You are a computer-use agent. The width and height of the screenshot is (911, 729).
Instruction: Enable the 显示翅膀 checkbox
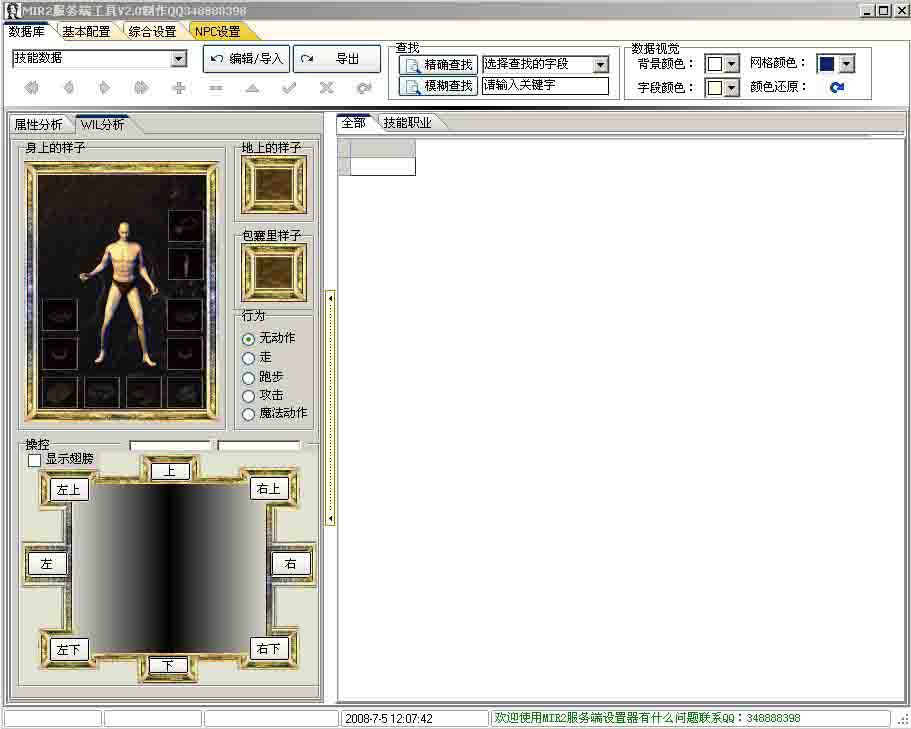pyautogui.click(x=35, y=460)
